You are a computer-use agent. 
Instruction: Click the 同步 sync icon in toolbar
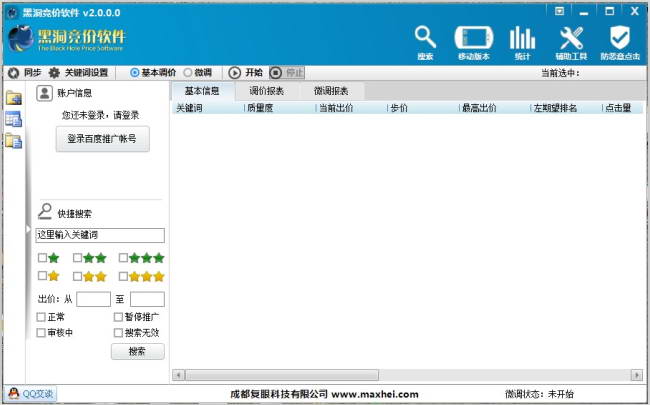tap(14, 73)
